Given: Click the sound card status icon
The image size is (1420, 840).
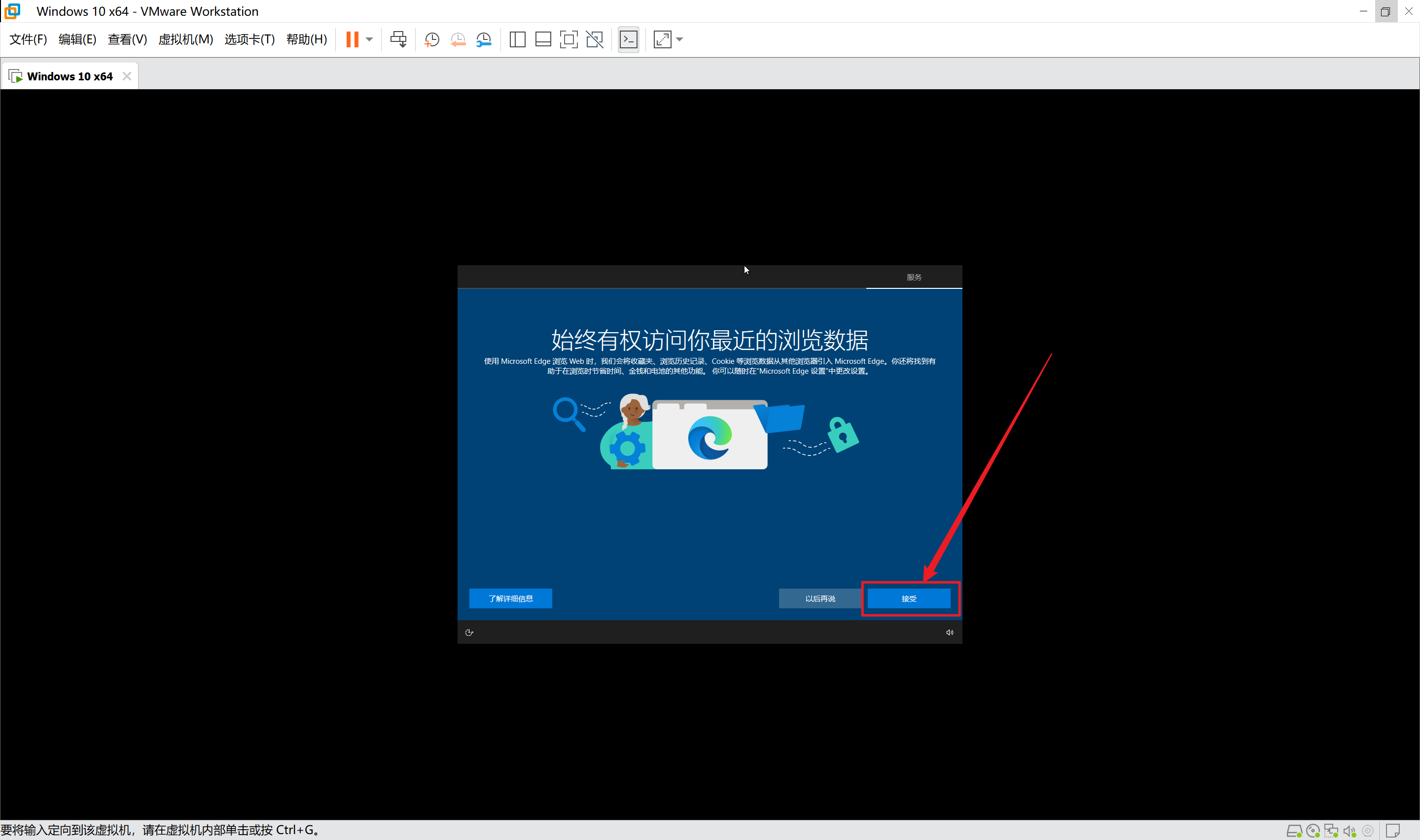Looking at the screenshot, I should [x=1350, y=831].
